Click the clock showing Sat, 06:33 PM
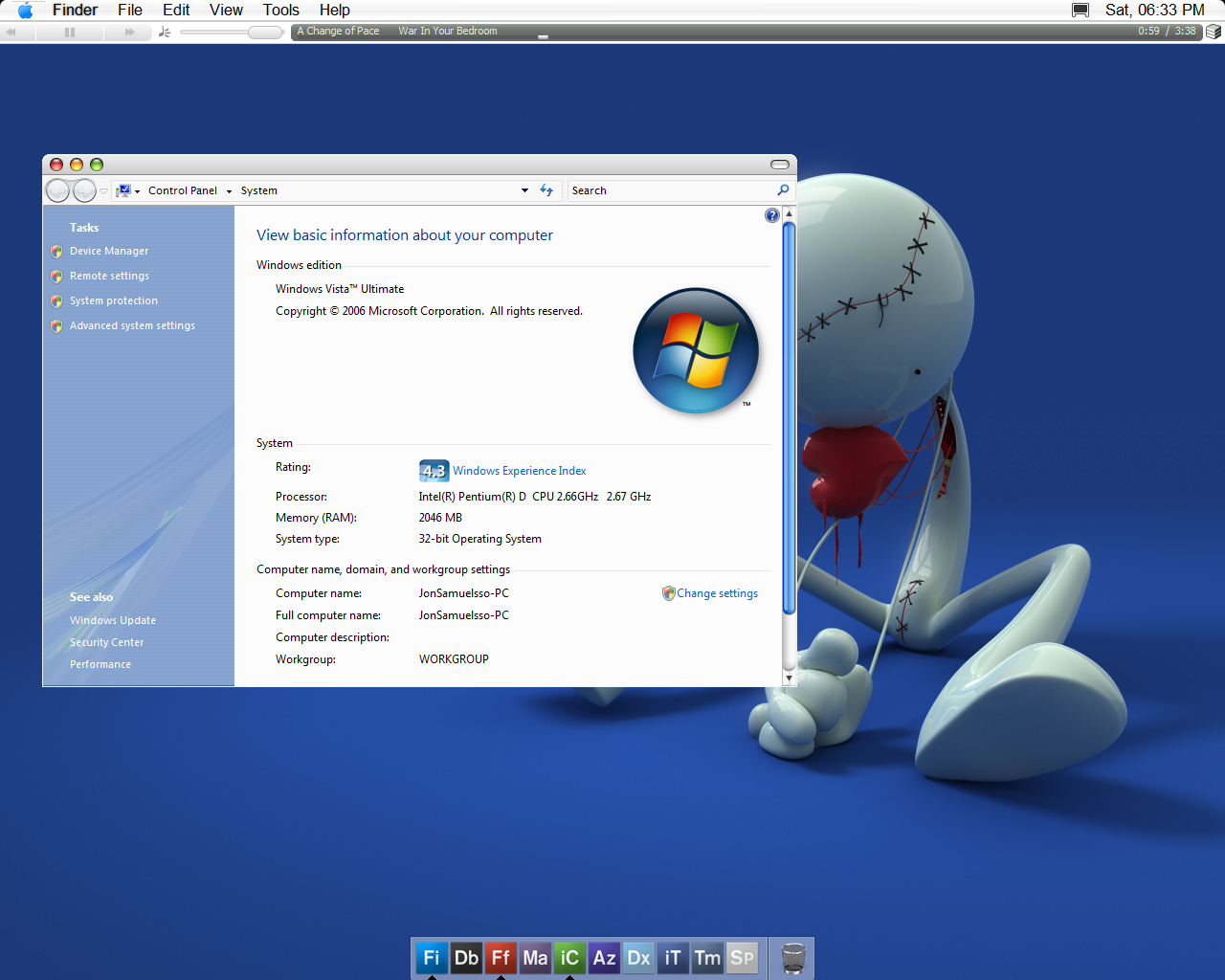This screenshot has width=1225, height=980. tap(1155, 11)
